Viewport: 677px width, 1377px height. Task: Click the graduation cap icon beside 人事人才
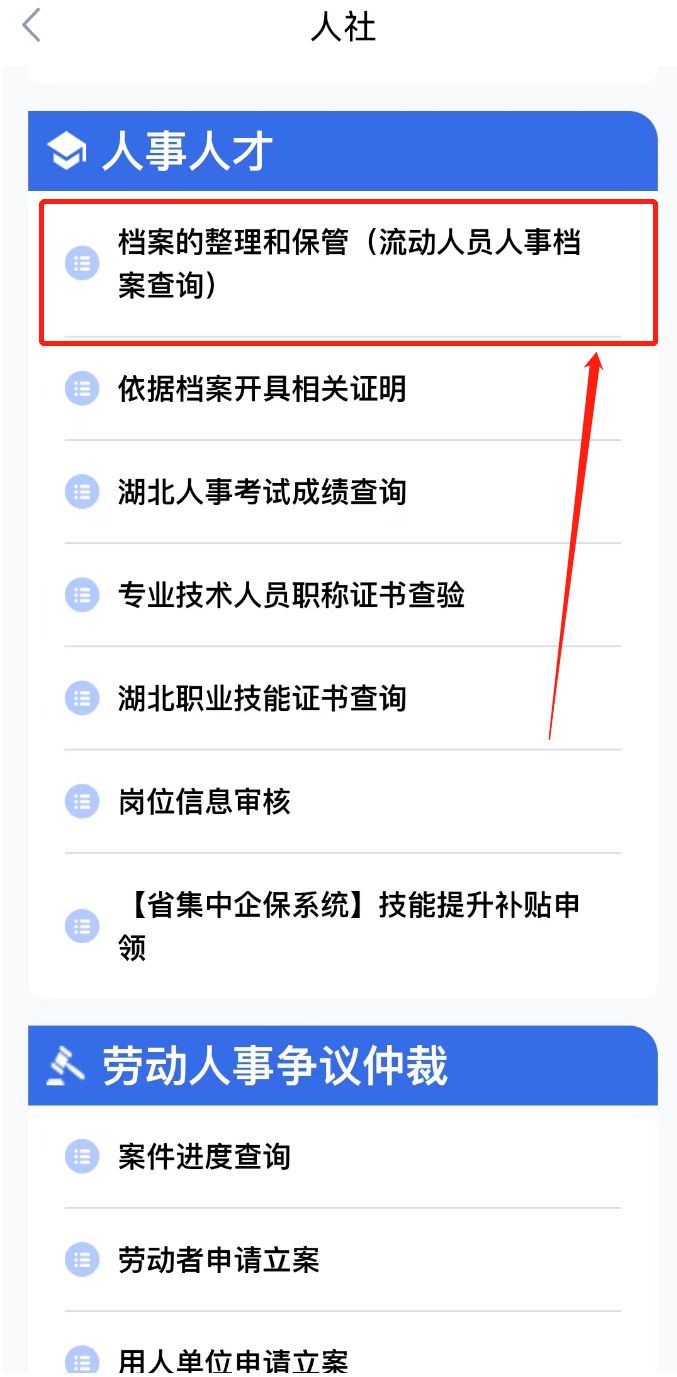click(67, 152)
